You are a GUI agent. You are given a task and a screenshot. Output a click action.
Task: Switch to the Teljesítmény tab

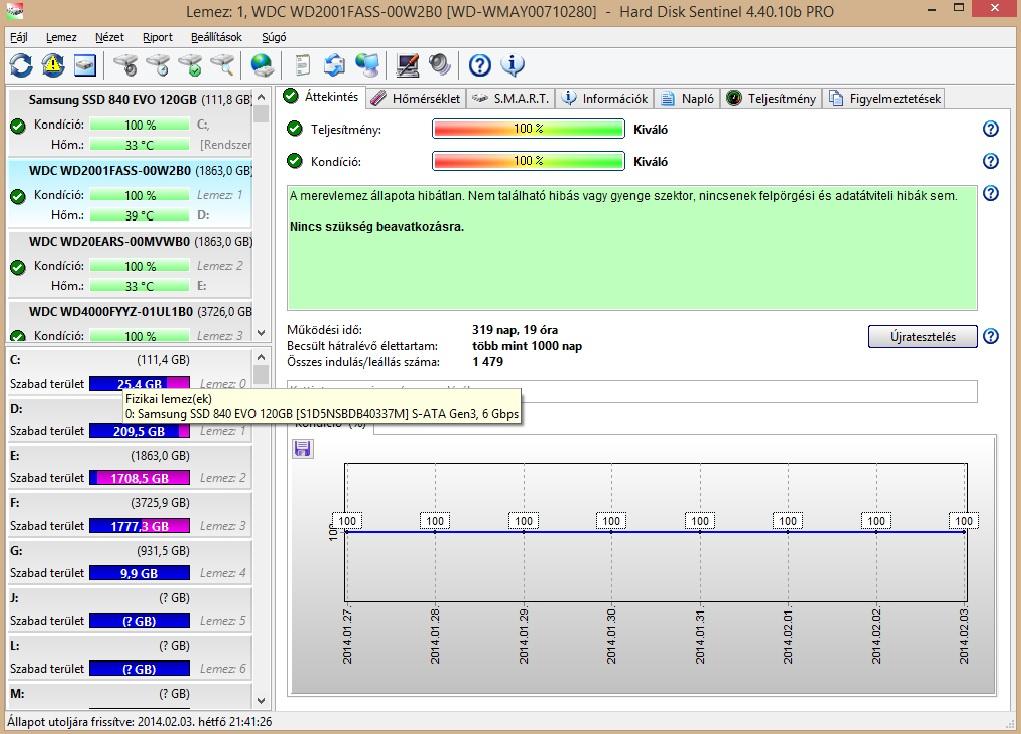[772, 98]
